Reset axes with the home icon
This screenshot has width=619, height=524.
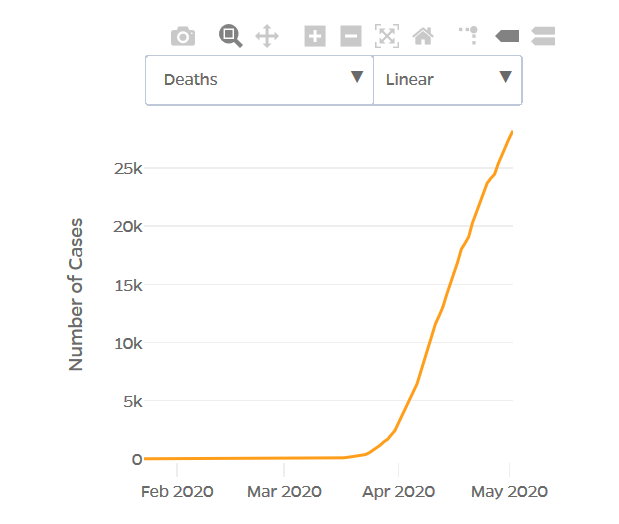click(x=423, y=36)
